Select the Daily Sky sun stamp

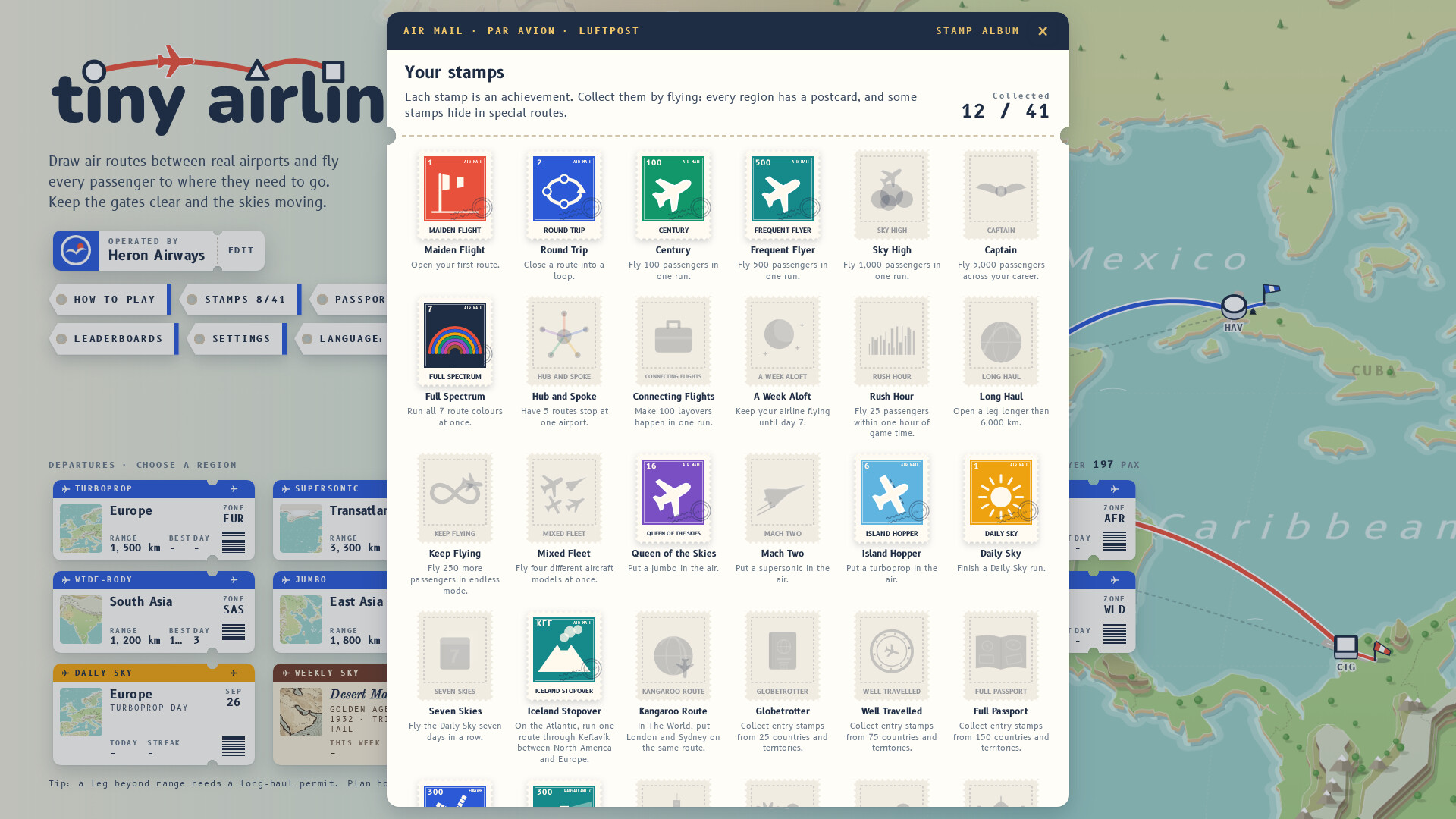1001,498
